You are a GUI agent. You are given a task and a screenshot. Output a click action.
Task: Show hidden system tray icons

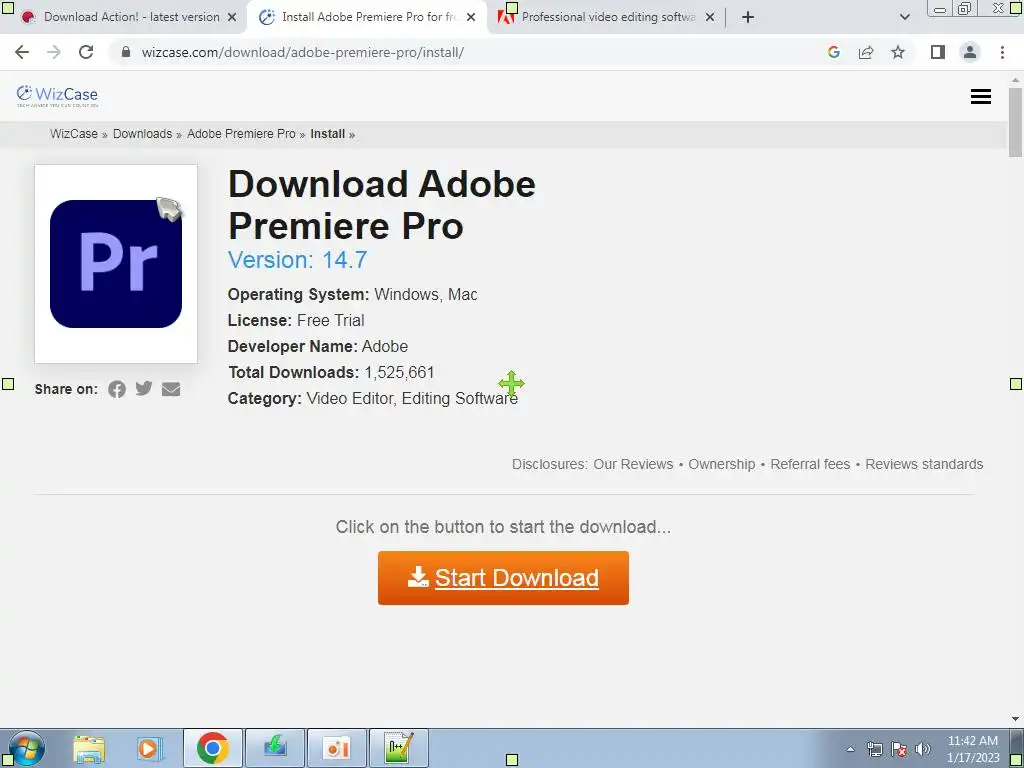coord(850,750)
